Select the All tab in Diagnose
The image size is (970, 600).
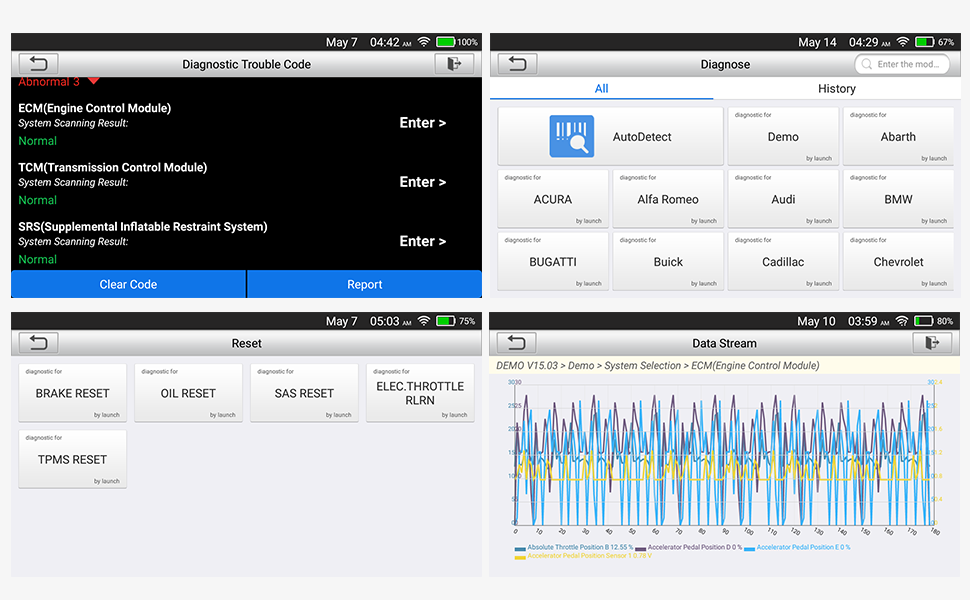point(601,89)
